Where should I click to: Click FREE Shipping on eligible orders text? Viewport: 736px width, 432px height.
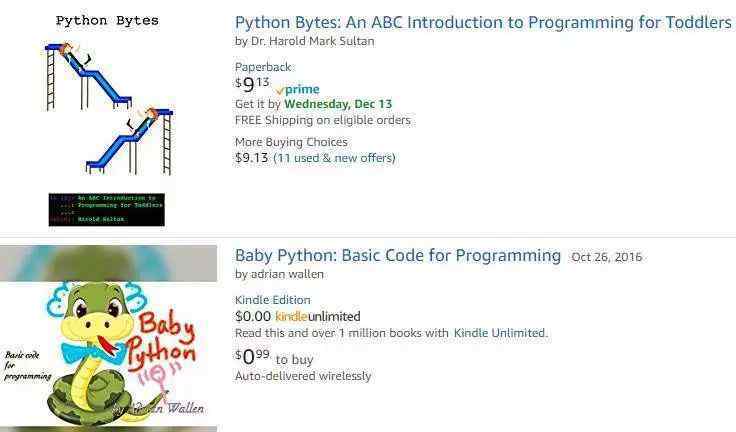(322, 120)
